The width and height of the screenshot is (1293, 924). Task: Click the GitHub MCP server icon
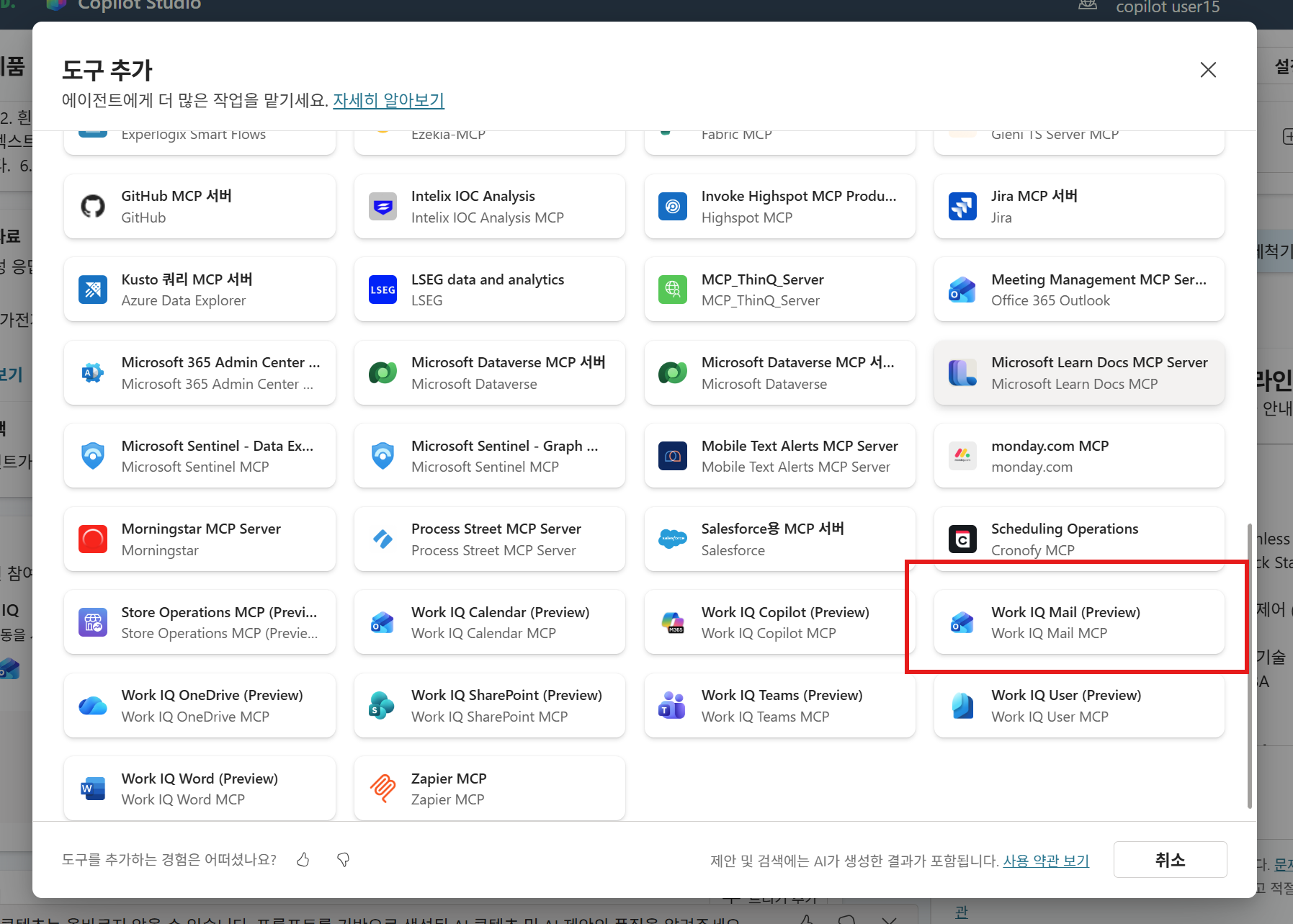pos(93,207)
